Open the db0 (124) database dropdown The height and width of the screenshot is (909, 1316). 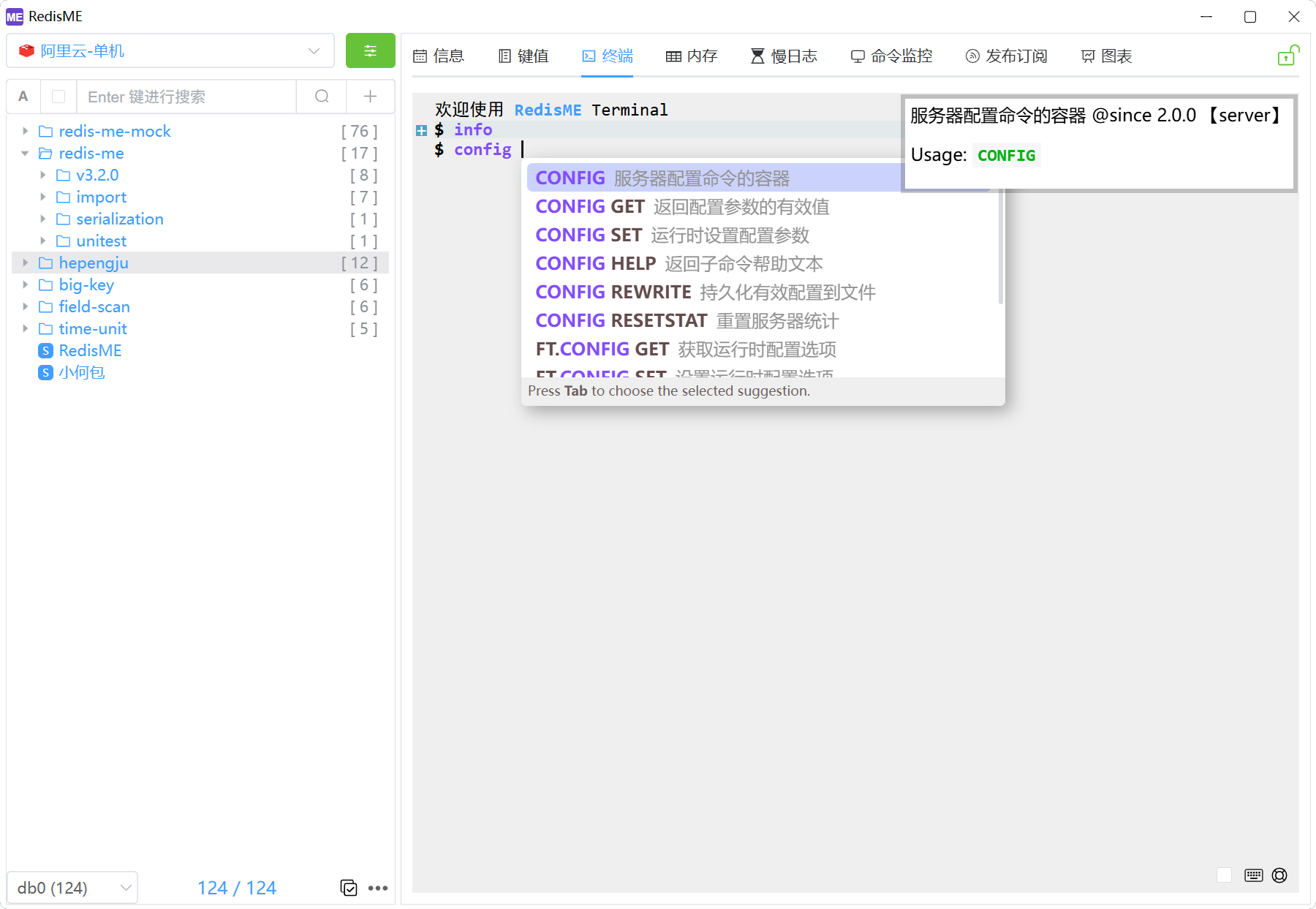point(72,888)
